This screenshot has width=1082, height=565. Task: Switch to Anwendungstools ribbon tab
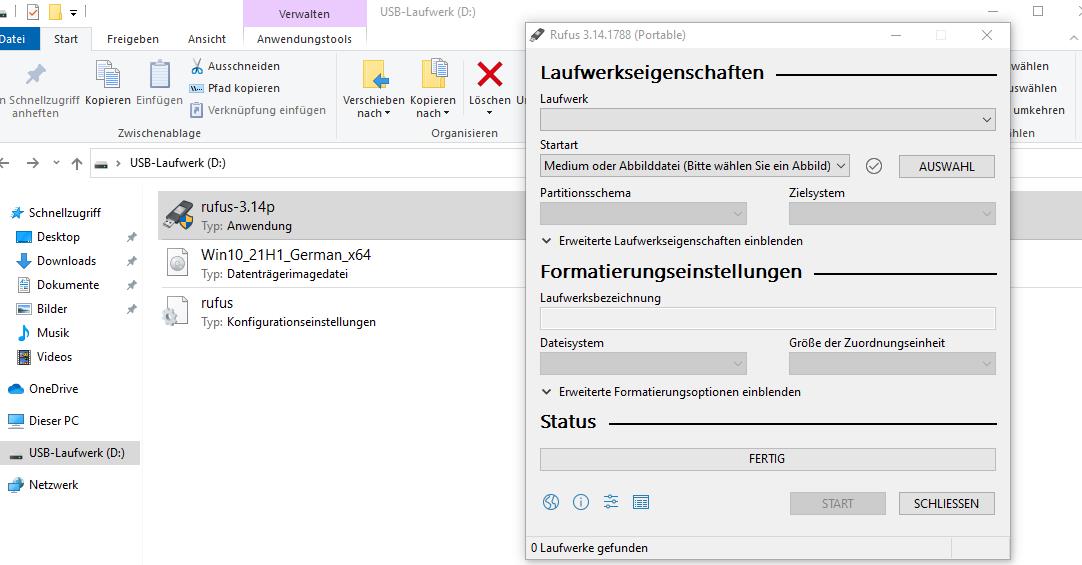pyautogui.click(x=304, y=39)
